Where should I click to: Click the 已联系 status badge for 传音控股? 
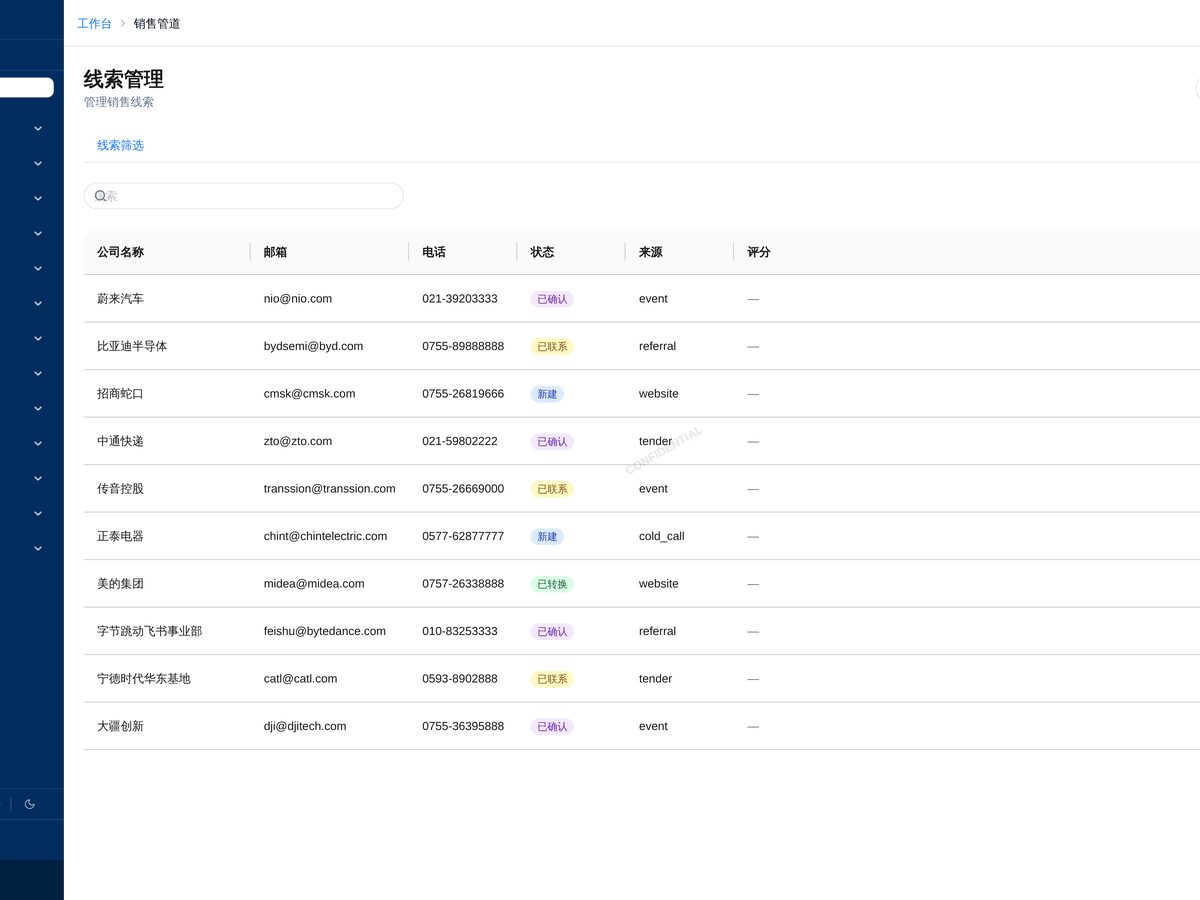pyautogui.click(x=552, y=489)
